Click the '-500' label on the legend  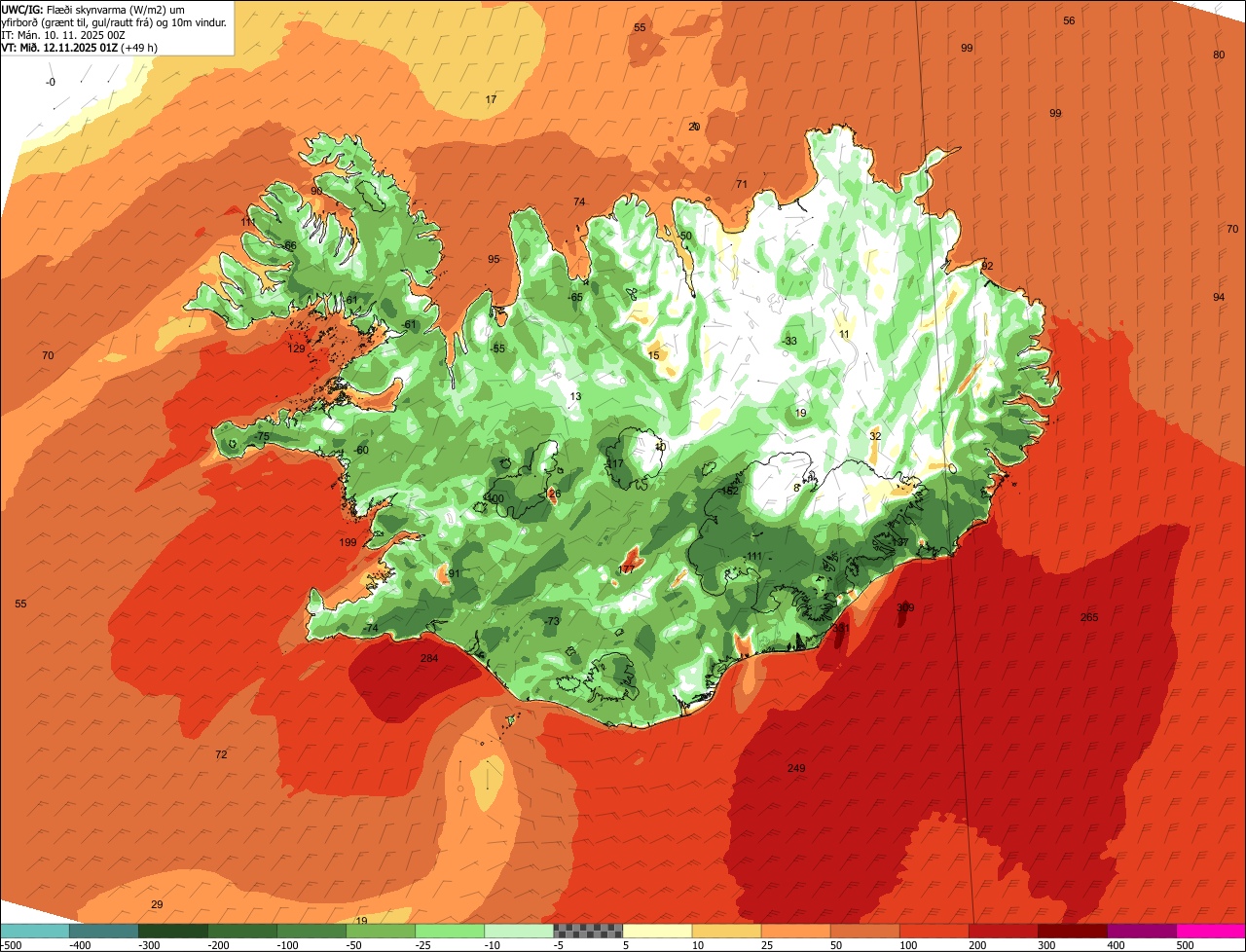[x=12, y=944]
